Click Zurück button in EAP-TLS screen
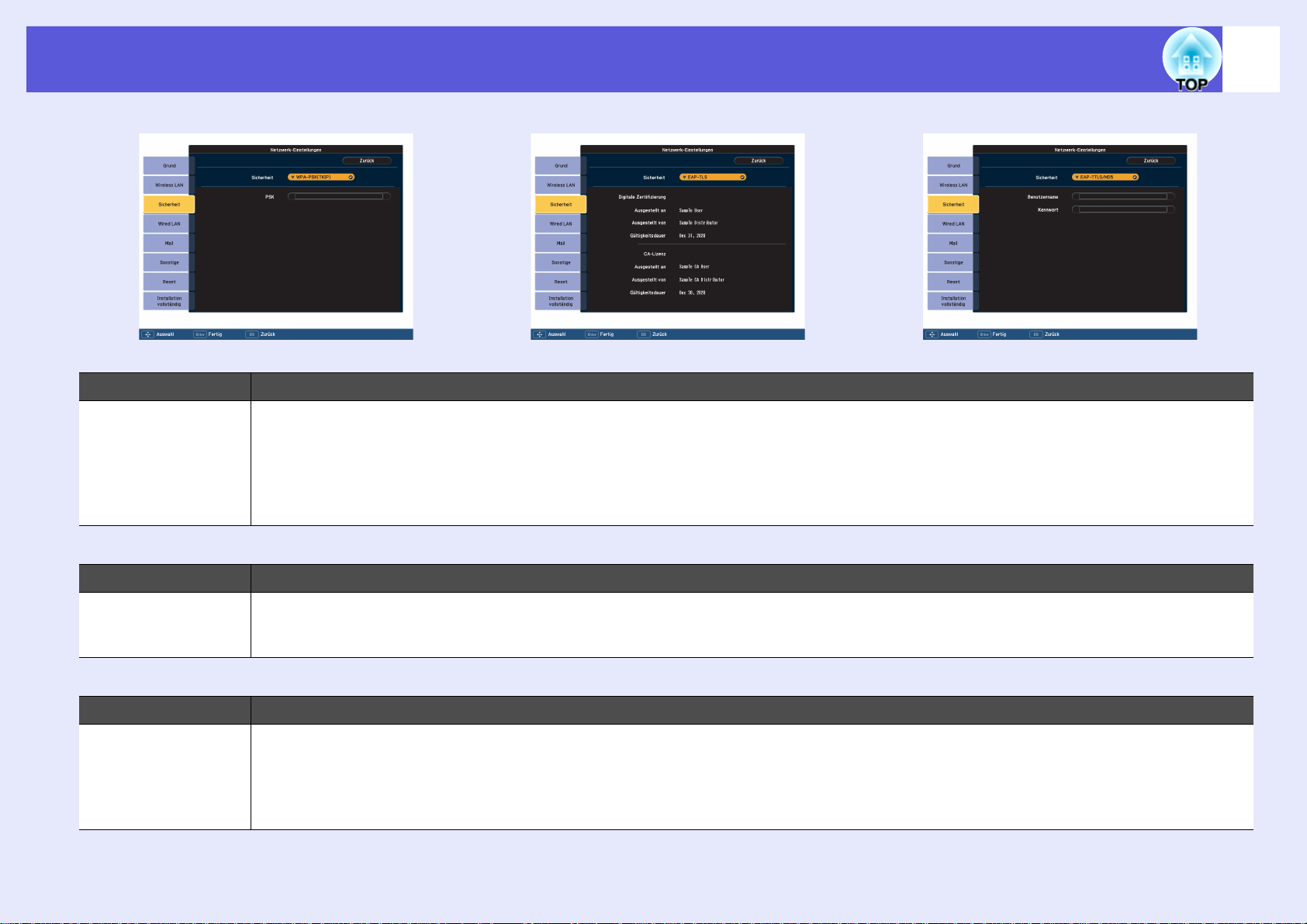Image resolution: width=1307 pixels, height=924 pixels. click(x=759, y=161)
